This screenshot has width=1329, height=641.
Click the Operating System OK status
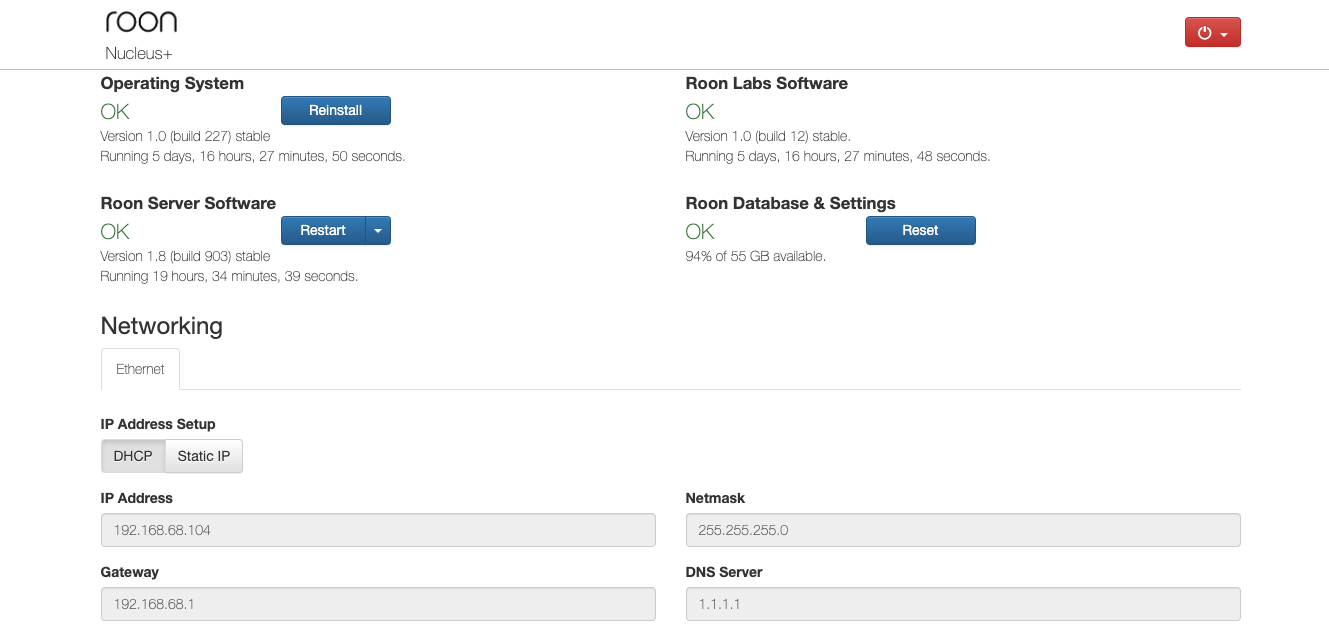[x=115, y=111]
